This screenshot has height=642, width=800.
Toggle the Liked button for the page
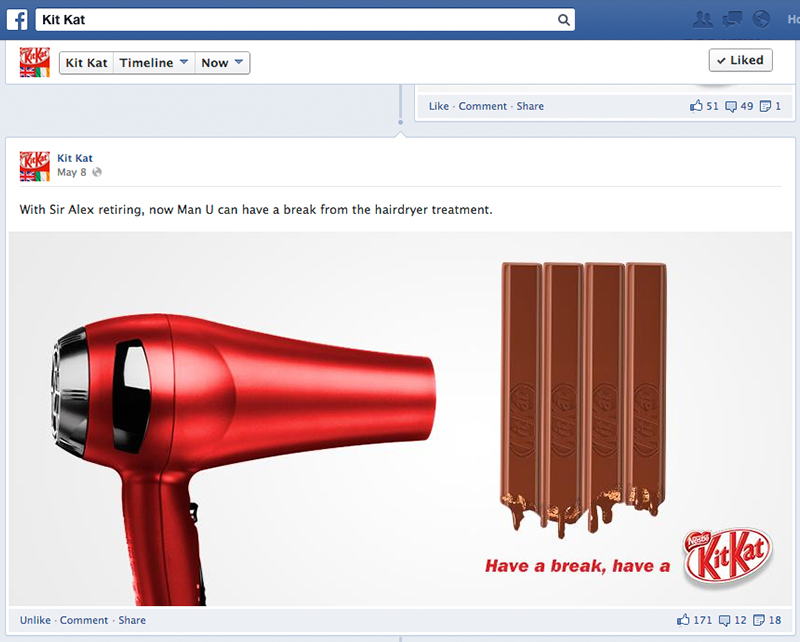pyautogui.click(x=740, y=60)
